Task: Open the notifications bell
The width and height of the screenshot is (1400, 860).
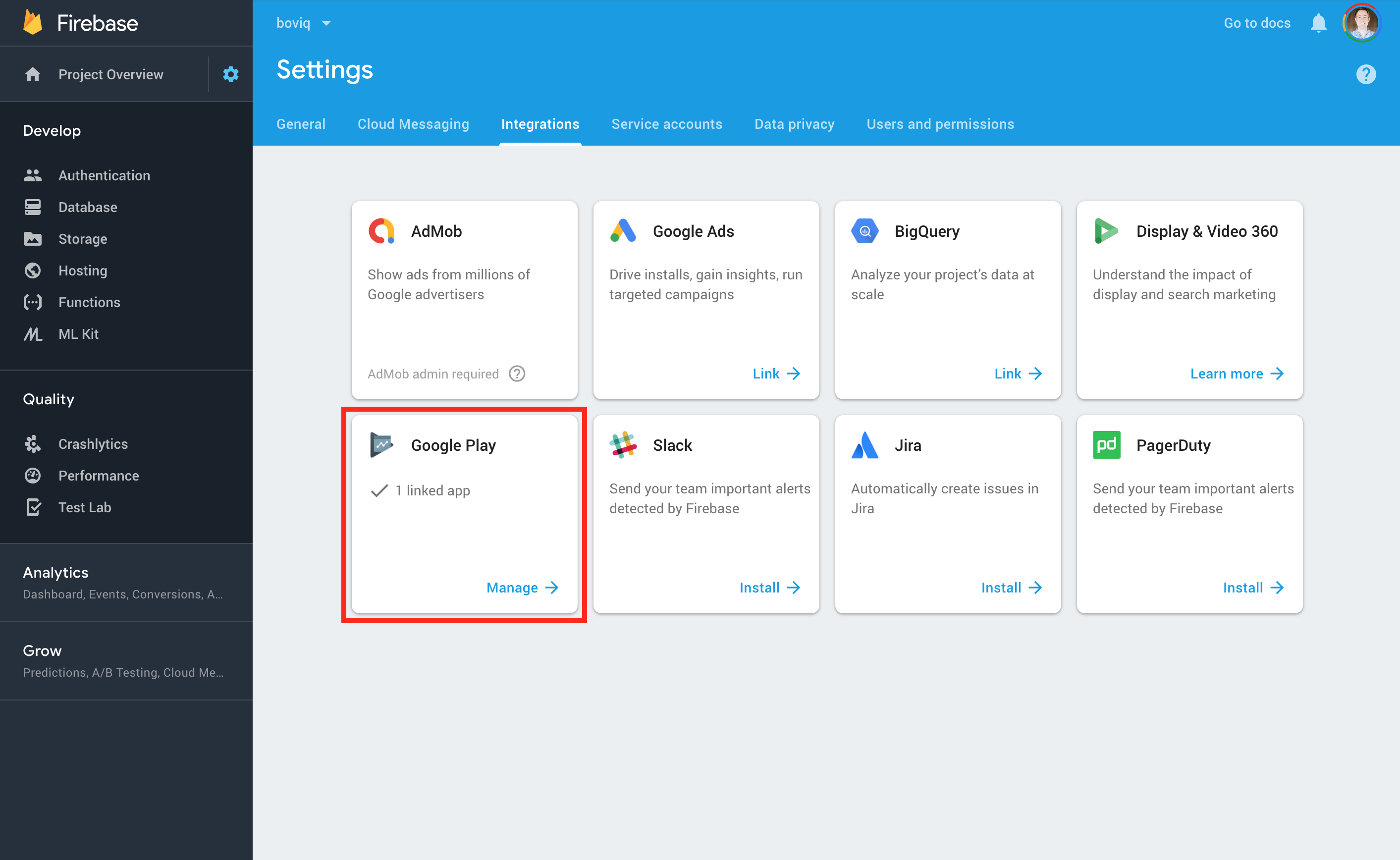Action: [x=1319, y=23]
